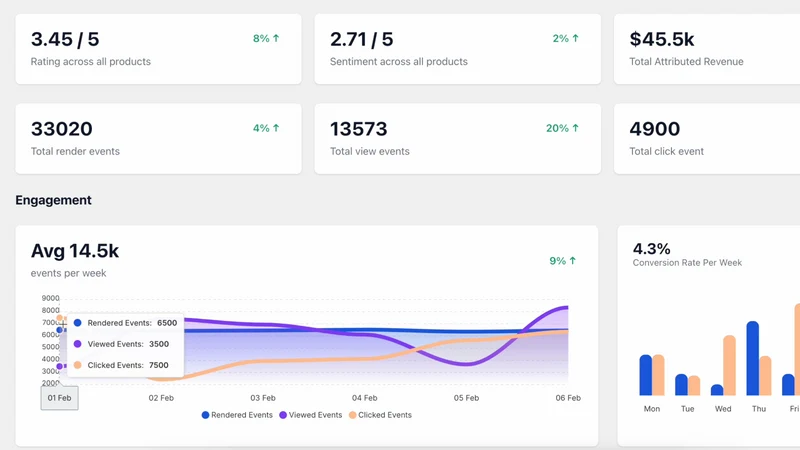The image size is (800, 450).
Task: Click the 2.71 / 5 sentiment value
Action: pyautogui.click(x=362, y=39)
